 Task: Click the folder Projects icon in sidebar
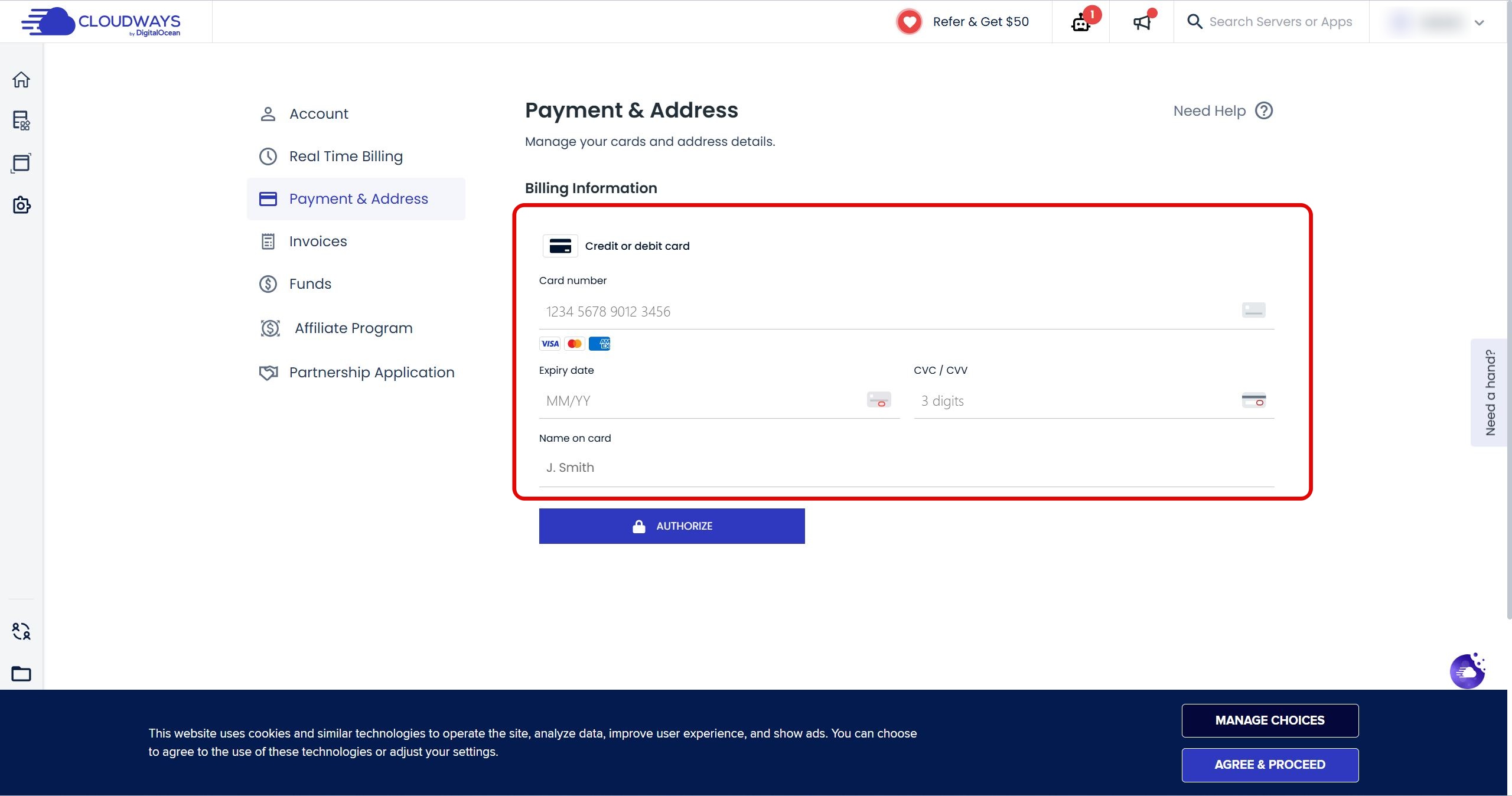click(21, 673)
